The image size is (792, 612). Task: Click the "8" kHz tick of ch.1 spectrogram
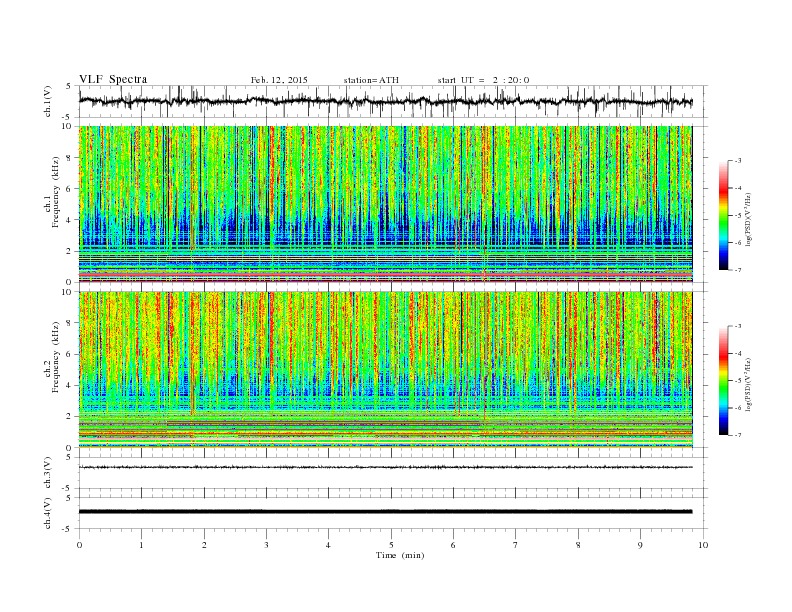[x=71, y=158]
